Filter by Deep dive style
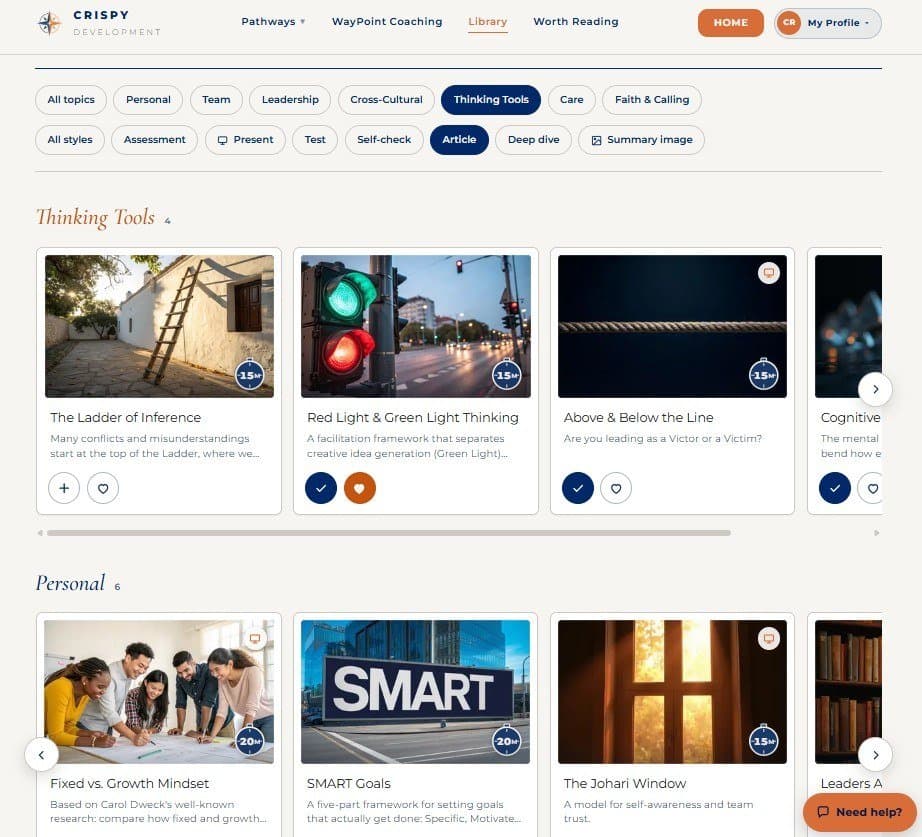The width and height of the screenshot is (922, 837). coord(533,140)
